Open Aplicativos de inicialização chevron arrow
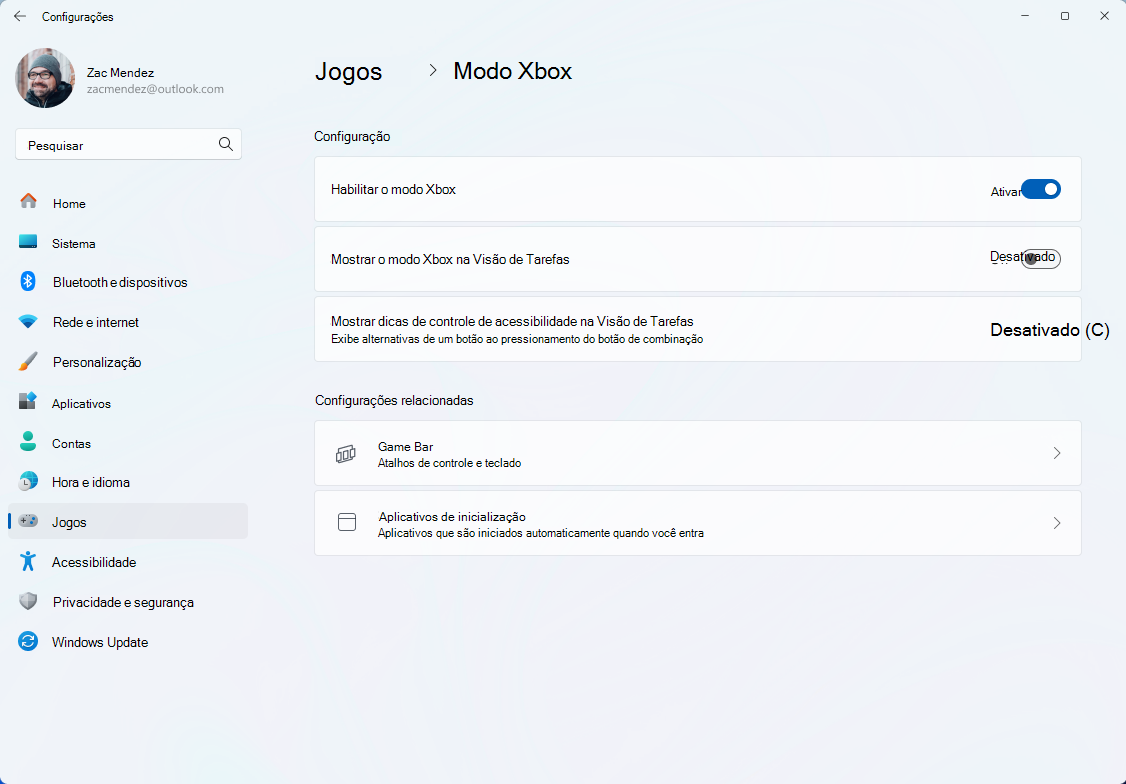 1057,523
